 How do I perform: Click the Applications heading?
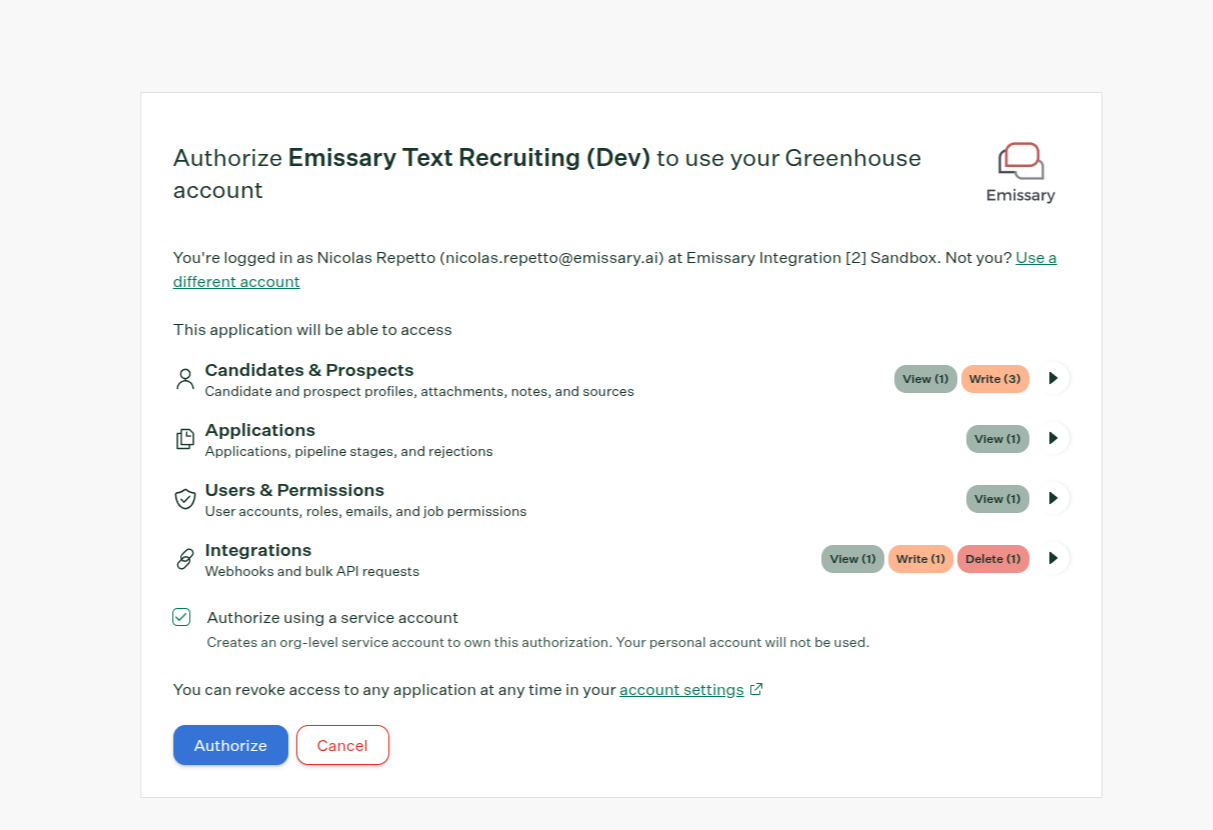pos(260,430)
